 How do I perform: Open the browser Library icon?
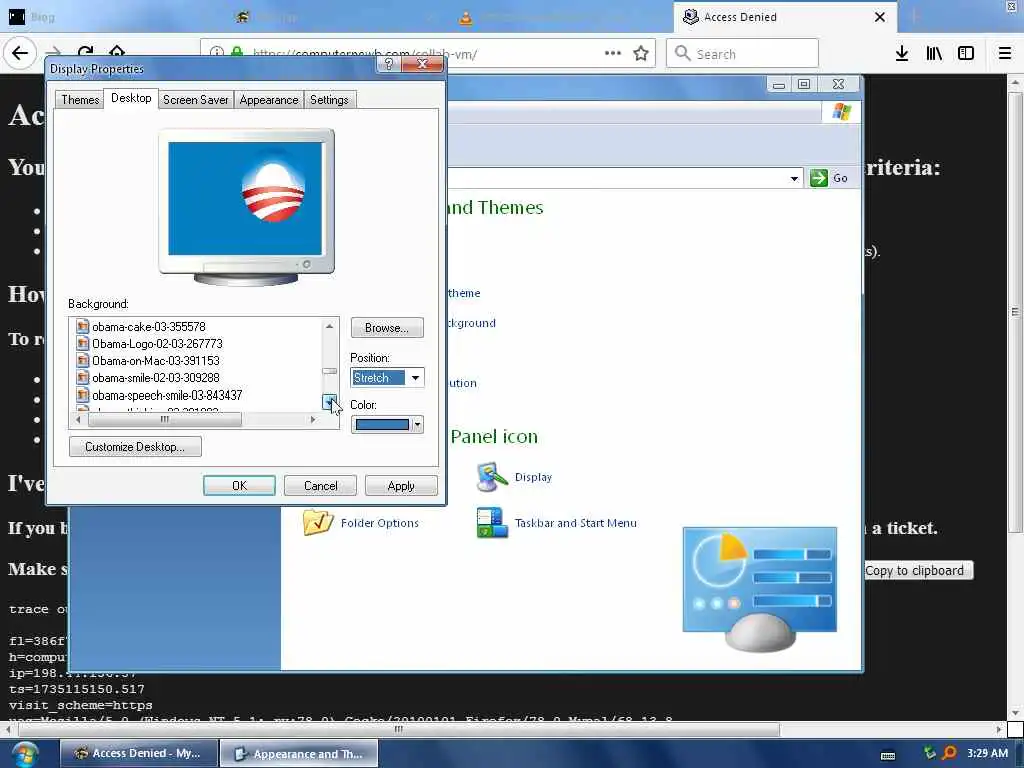(x=934, y=54)
